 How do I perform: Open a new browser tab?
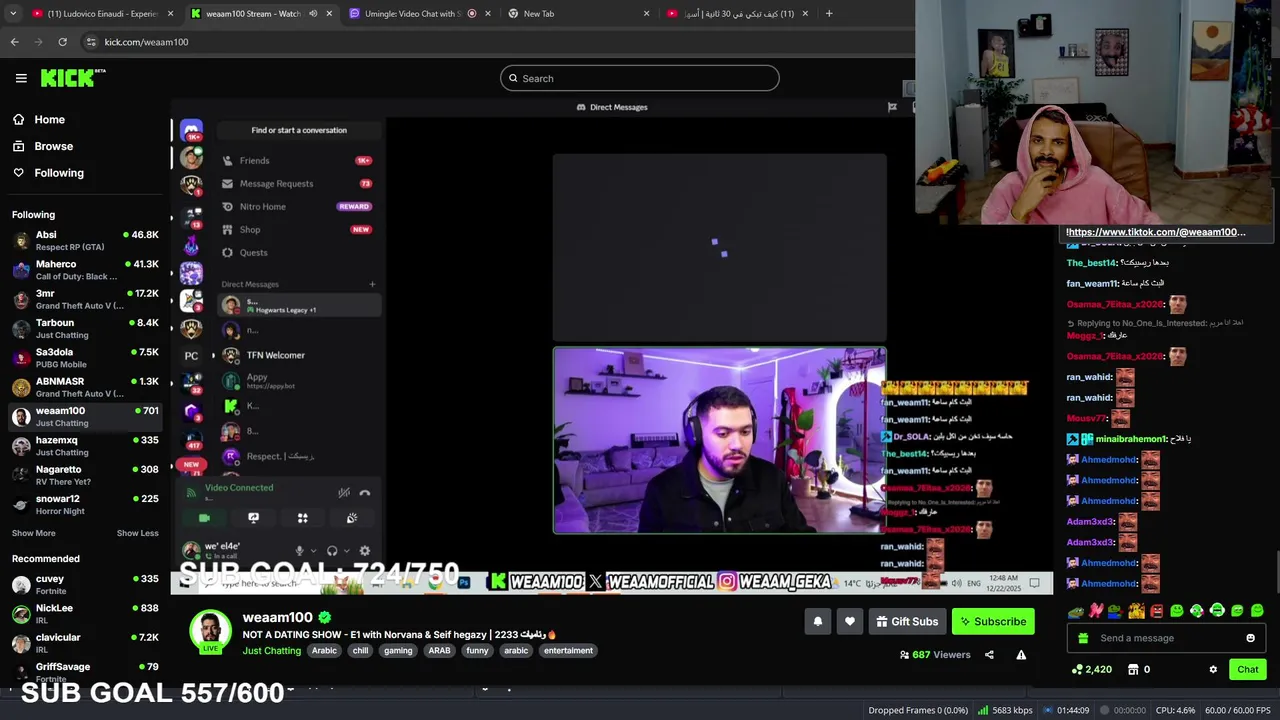(x=828, y=14)
